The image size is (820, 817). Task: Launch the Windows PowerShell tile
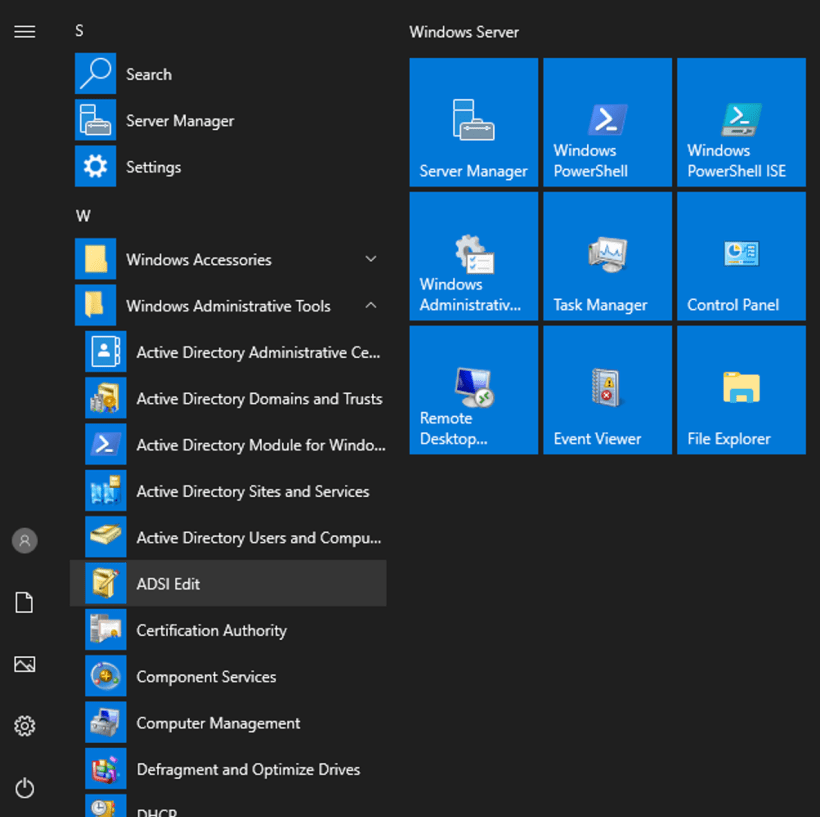pos(608,122)
